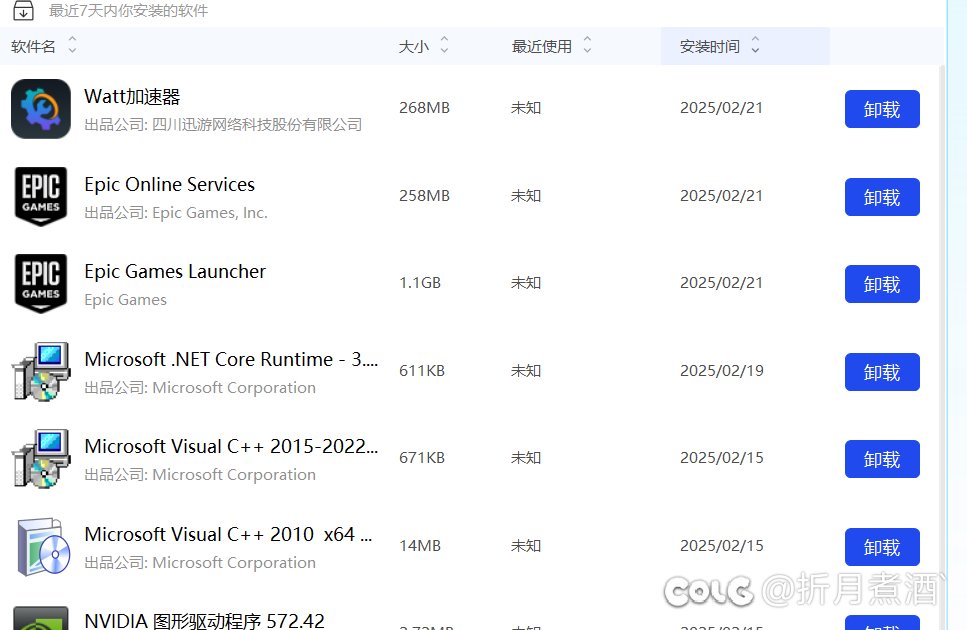Select Microsoft Visual C++ 2015-2022 name
Viewport: 967px width, 630px height.
click(231, 446)
